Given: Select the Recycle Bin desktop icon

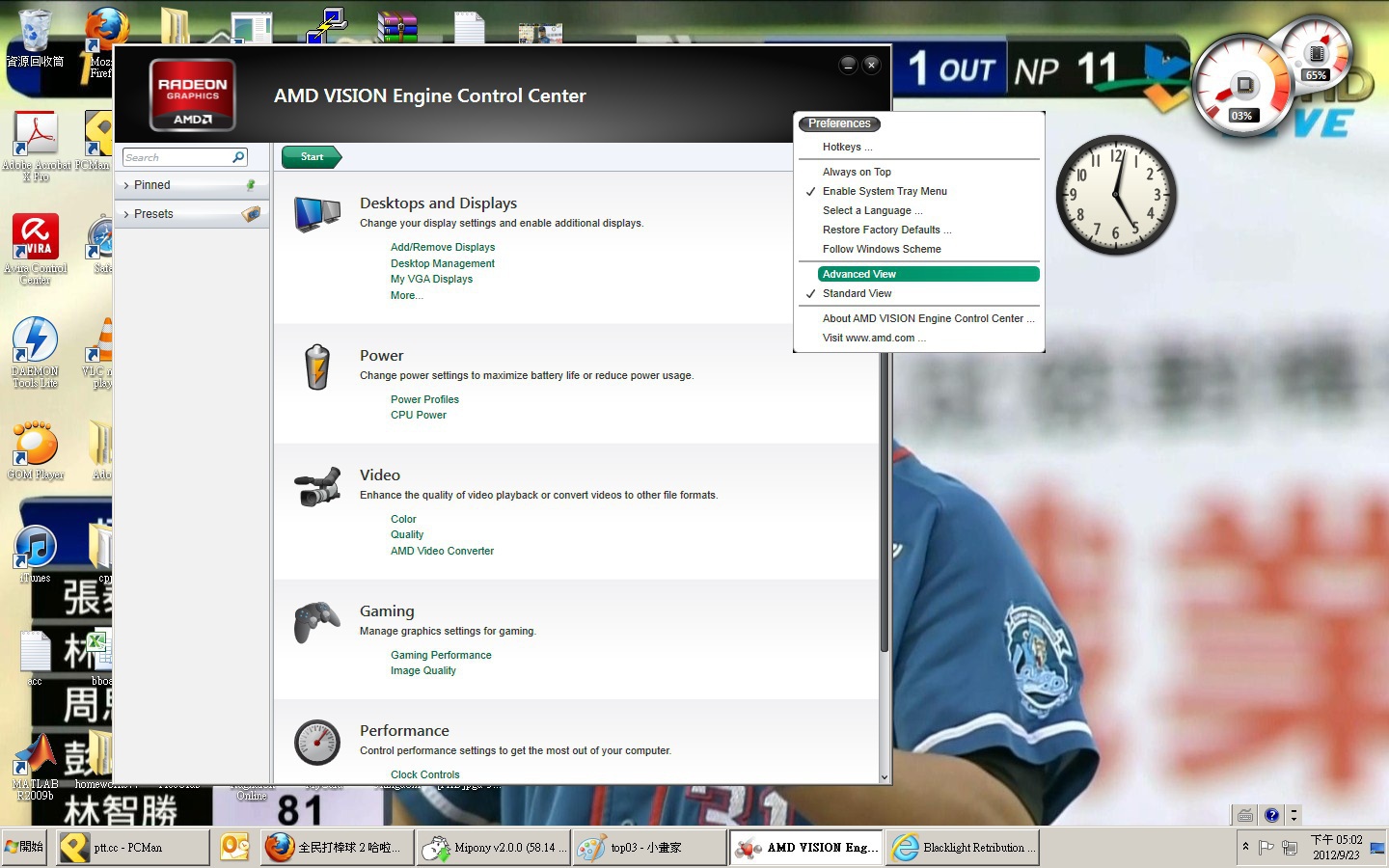Looking at the screenshot, I should [35, 39].
